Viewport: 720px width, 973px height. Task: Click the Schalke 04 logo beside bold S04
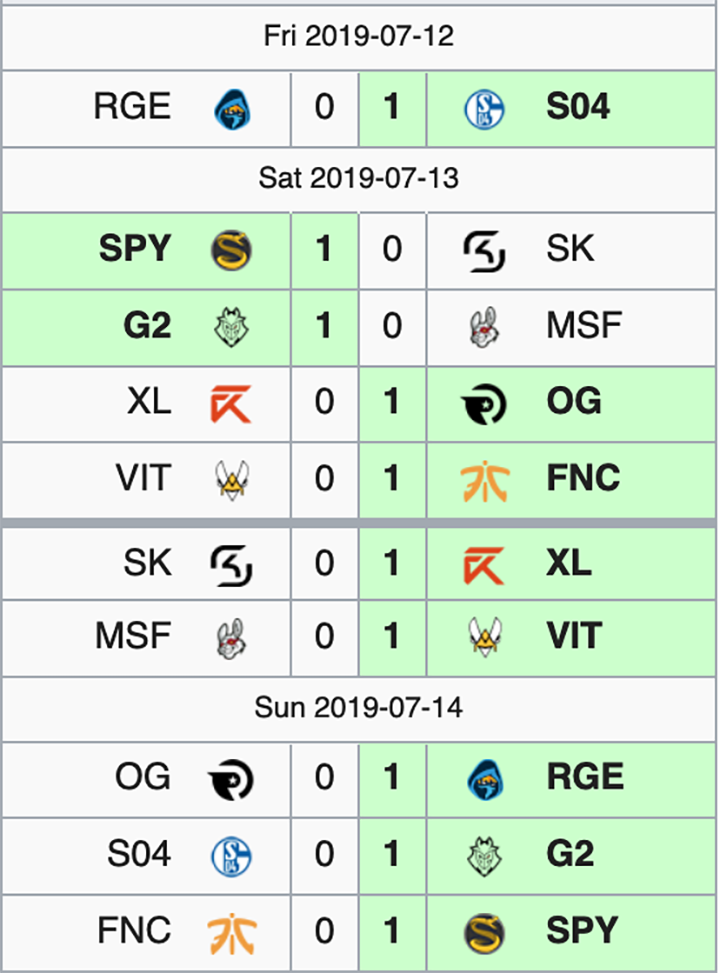pos(484,109)
